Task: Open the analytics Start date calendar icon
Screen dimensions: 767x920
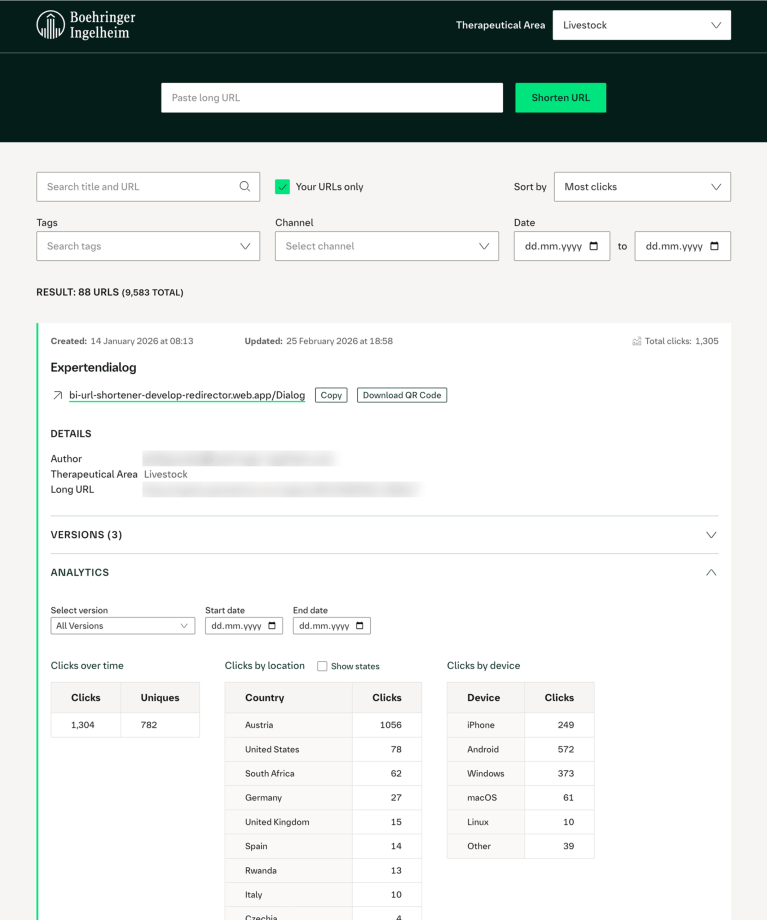Action: point(272,625)
